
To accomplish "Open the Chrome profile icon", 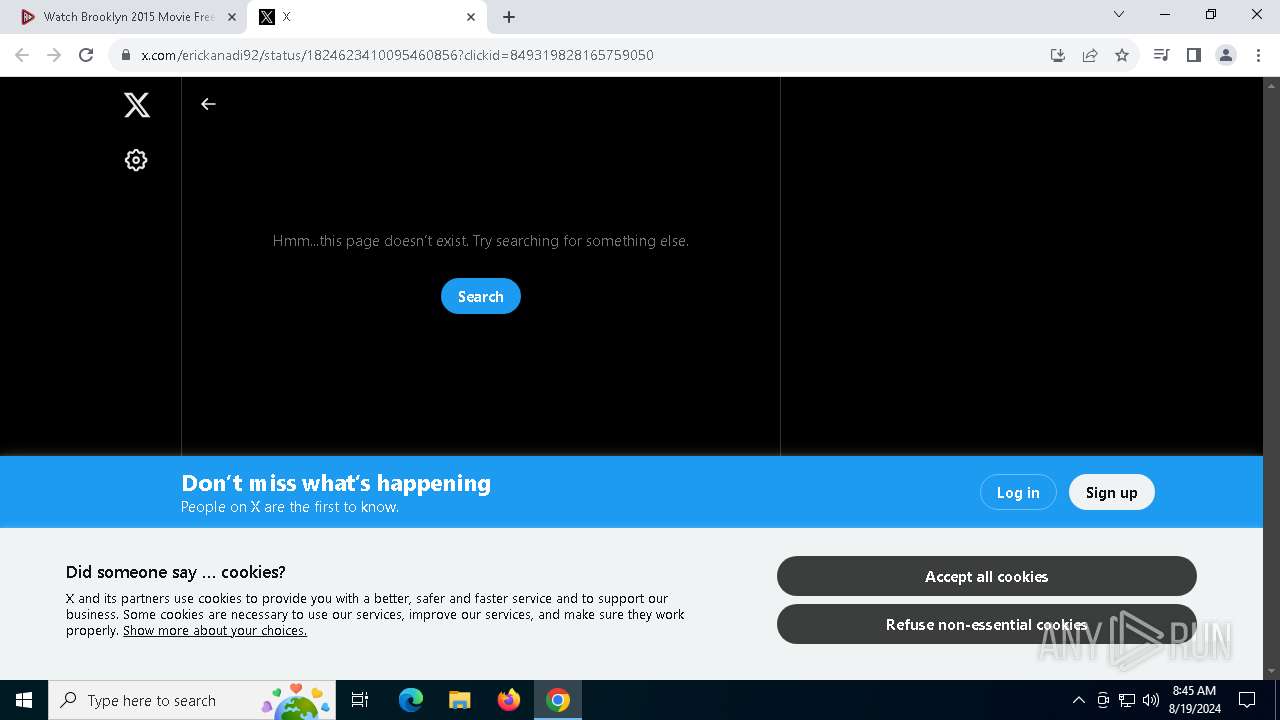I will pyautogui.click(x=1226, y=55).
